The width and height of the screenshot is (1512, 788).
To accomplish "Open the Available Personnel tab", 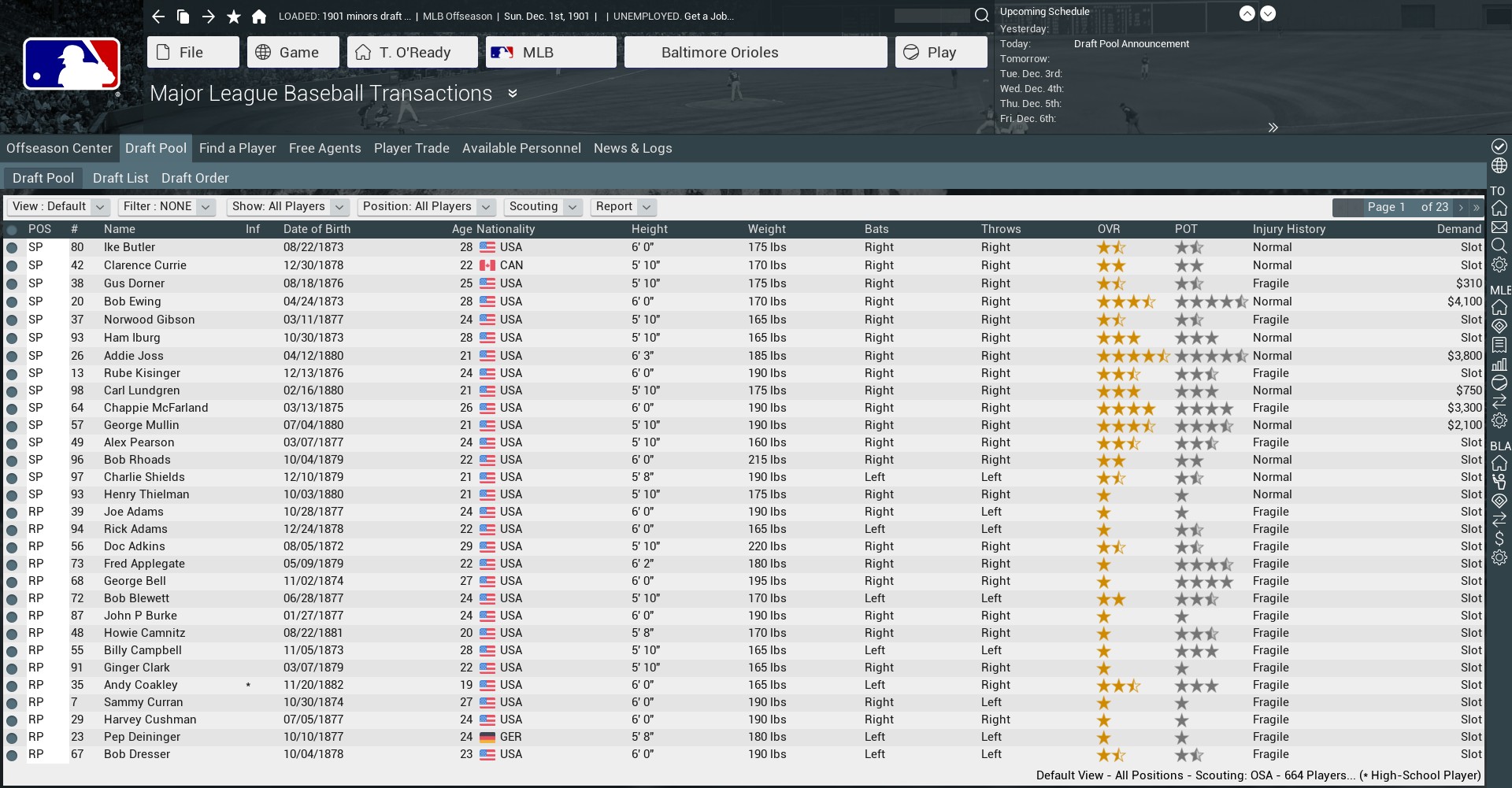I will point(521,148).
